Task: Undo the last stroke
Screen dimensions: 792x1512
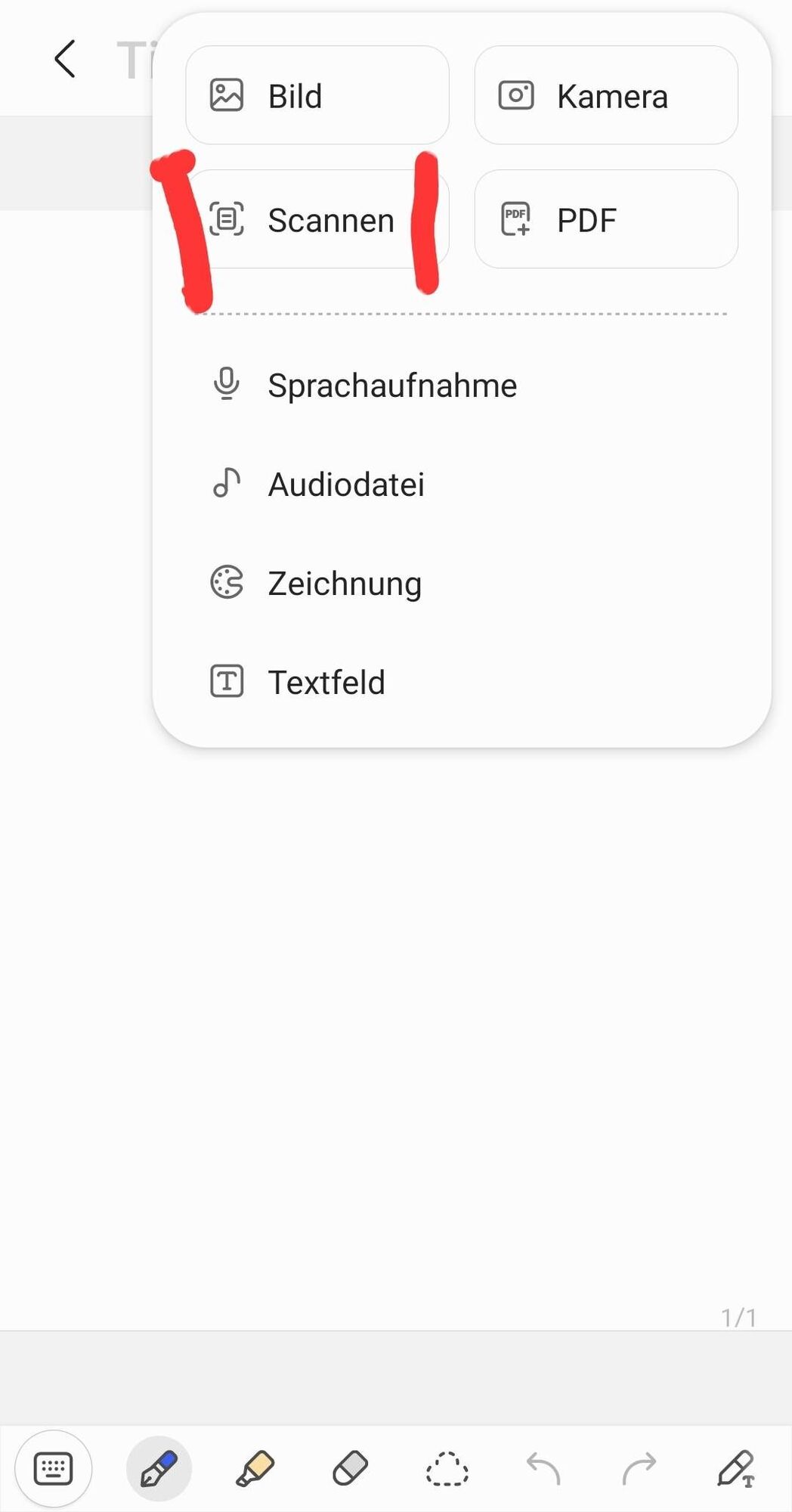Action: coord(543,1469)
